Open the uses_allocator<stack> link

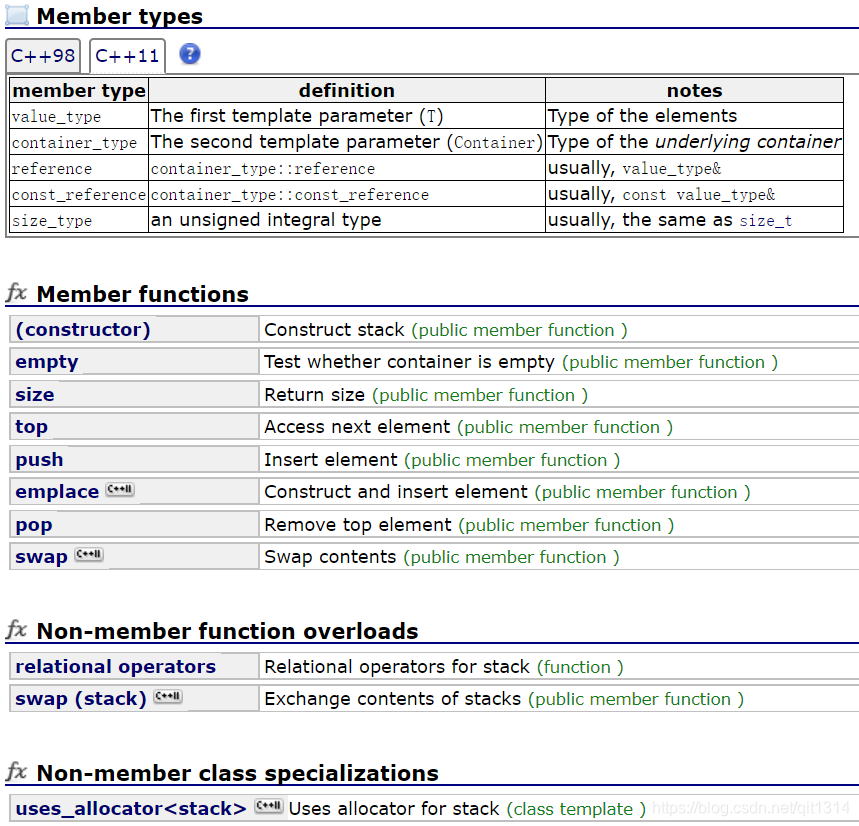click(131, 809)
